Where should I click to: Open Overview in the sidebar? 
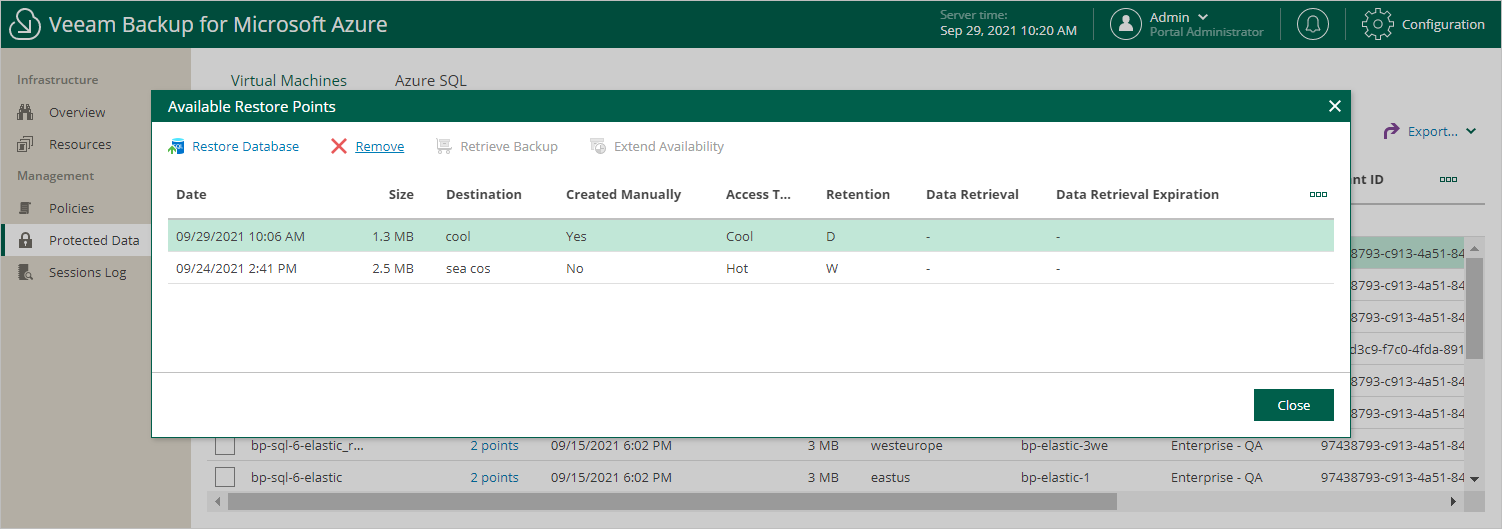click(77, 112)
